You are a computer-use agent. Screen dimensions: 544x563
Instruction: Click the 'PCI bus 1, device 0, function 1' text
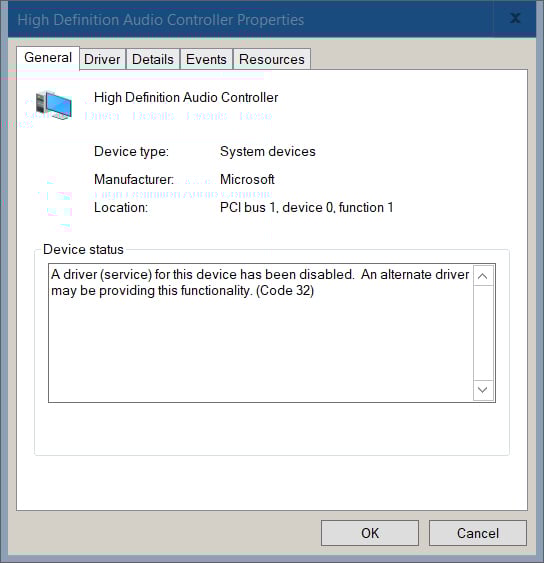[307, 207]
